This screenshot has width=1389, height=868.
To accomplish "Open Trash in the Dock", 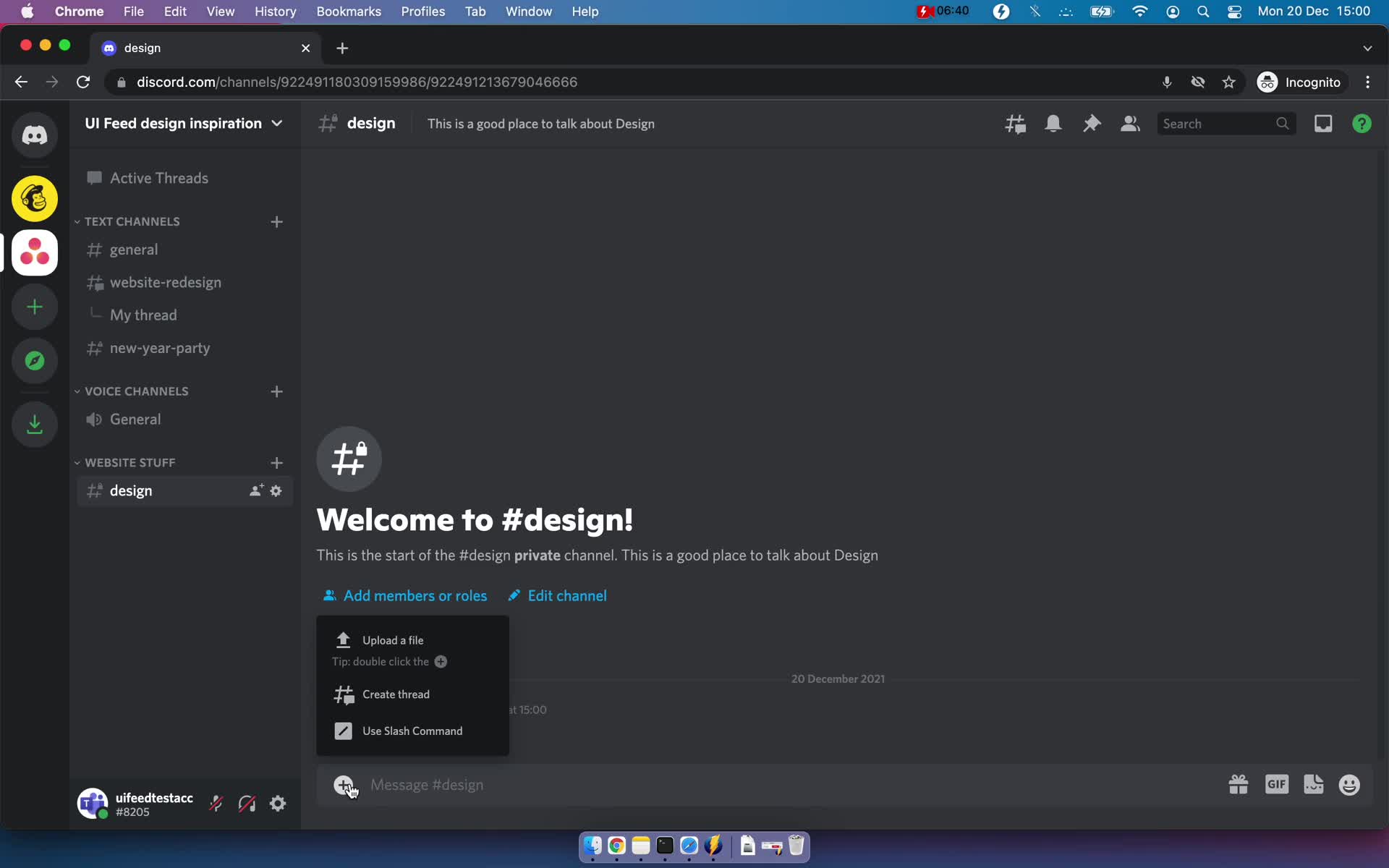I will click(x=796, y=846).
